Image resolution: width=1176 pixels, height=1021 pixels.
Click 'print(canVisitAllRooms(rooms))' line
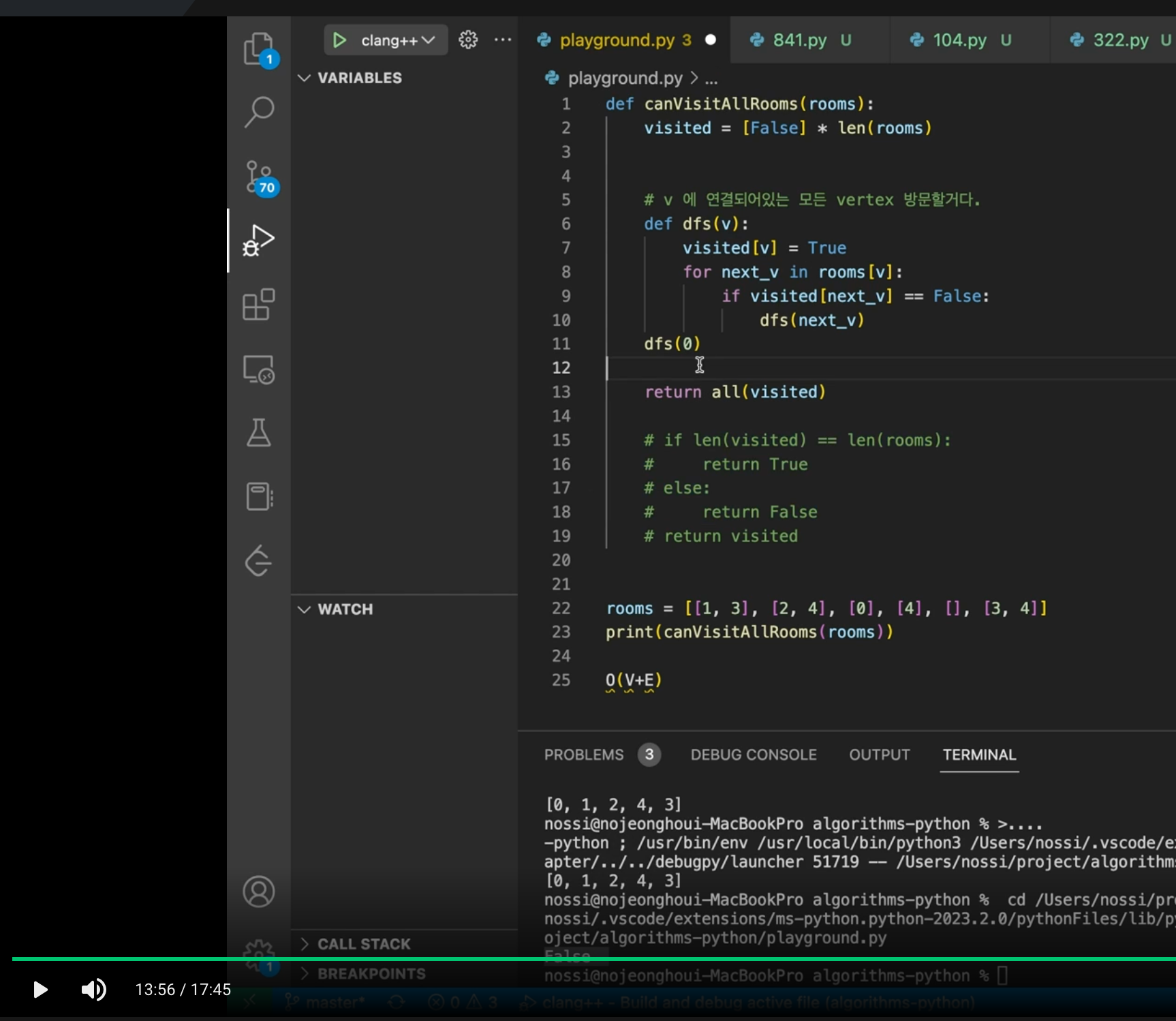pos(749,633)
